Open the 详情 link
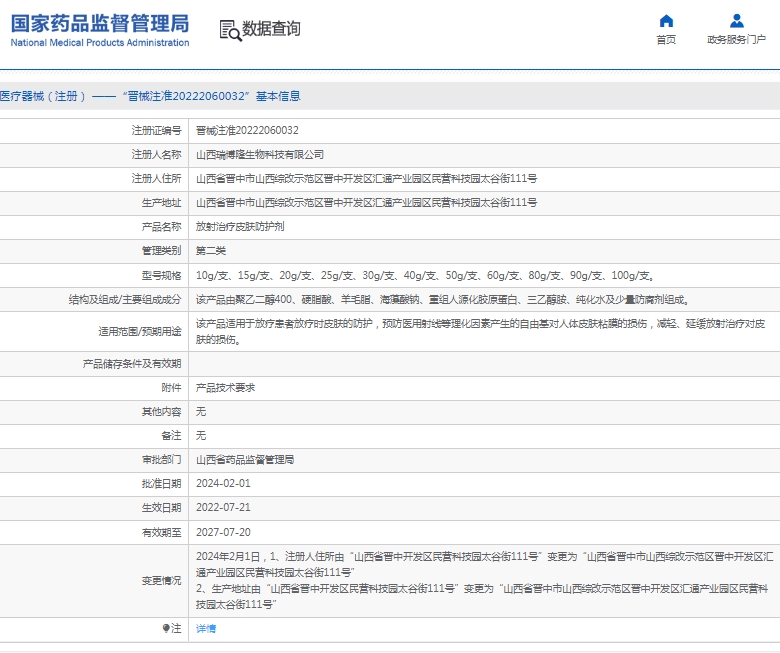The image size is (780, 653). [206, 629]
